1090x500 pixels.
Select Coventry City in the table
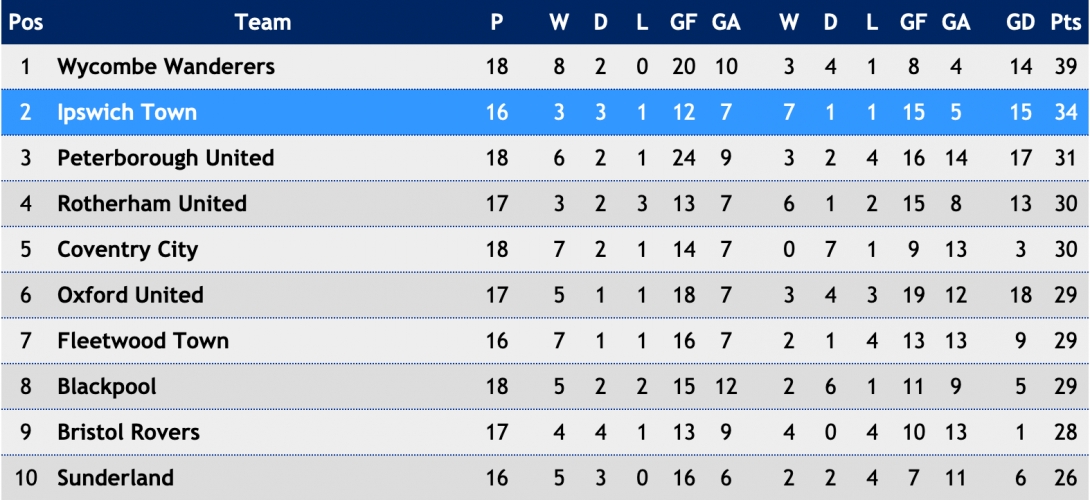pyautogui.click(x=127, y=250)
